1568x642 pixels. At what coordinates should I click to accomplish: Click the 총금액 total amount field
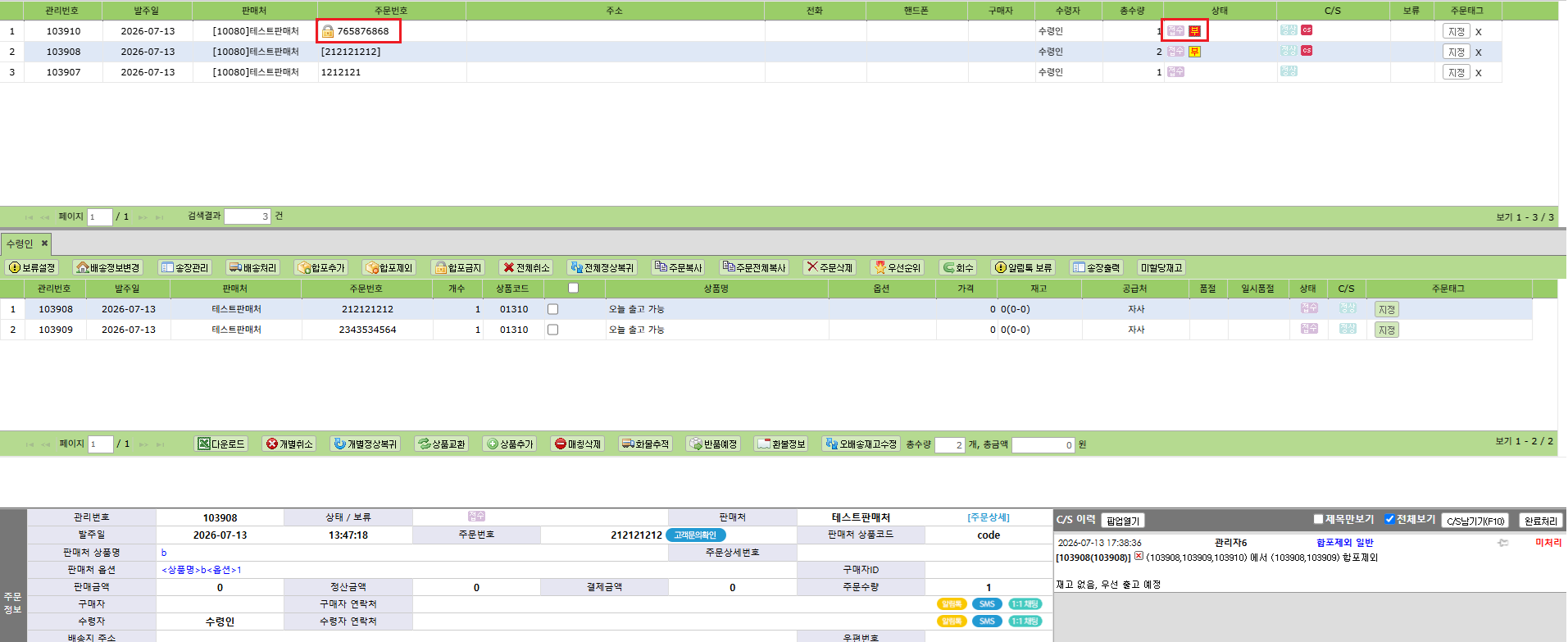point(1043,444)
